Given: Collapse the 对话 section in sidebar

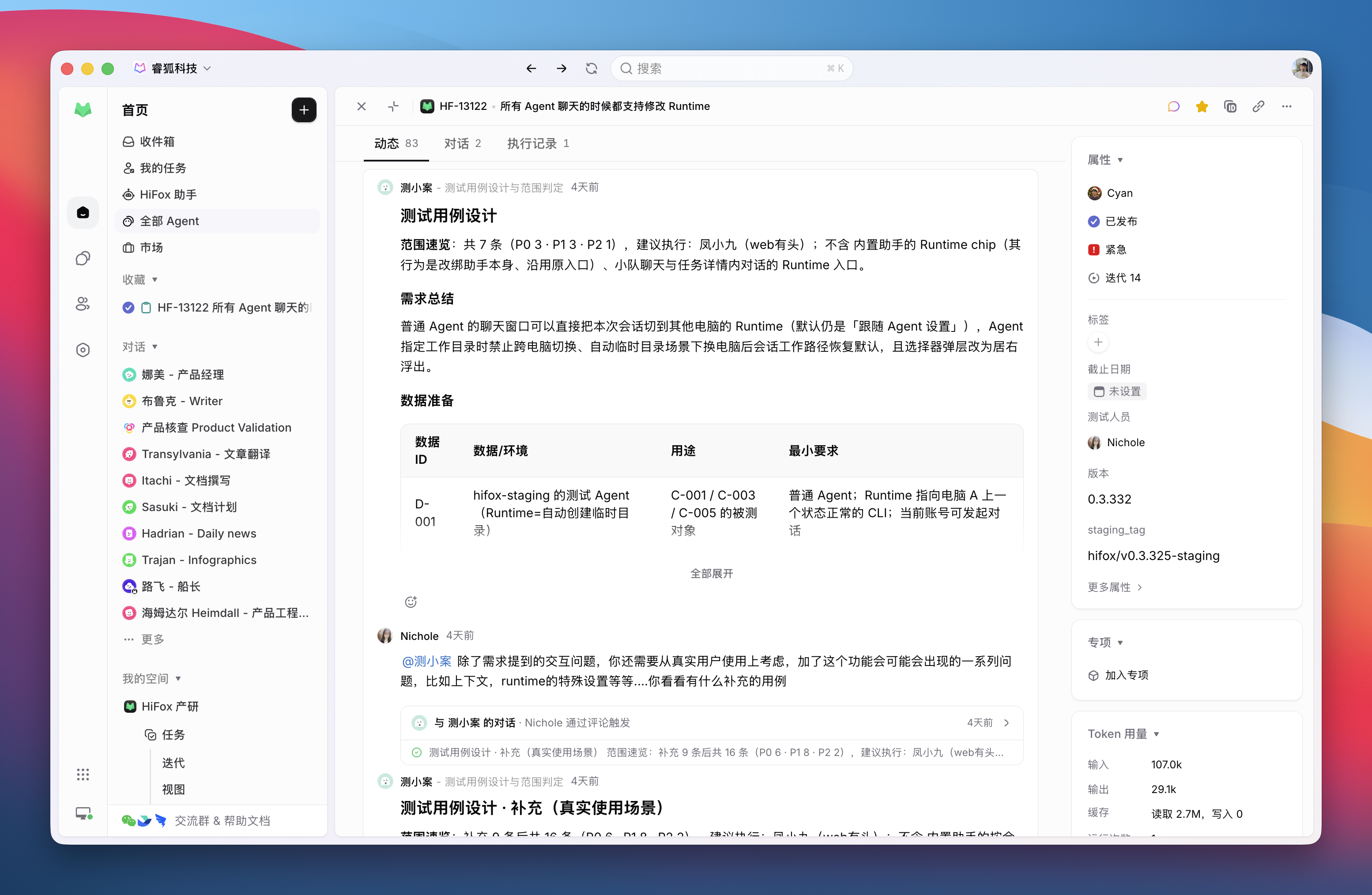Looking at the screenshot, I should 140,347.
